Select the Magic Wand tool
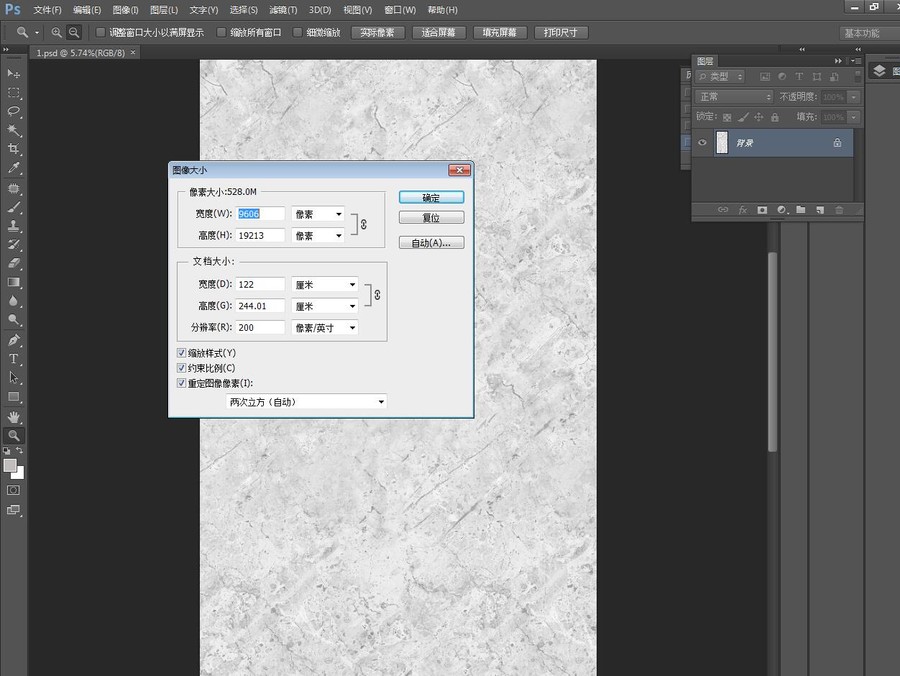The image size is (900, 676). point(13,130)
